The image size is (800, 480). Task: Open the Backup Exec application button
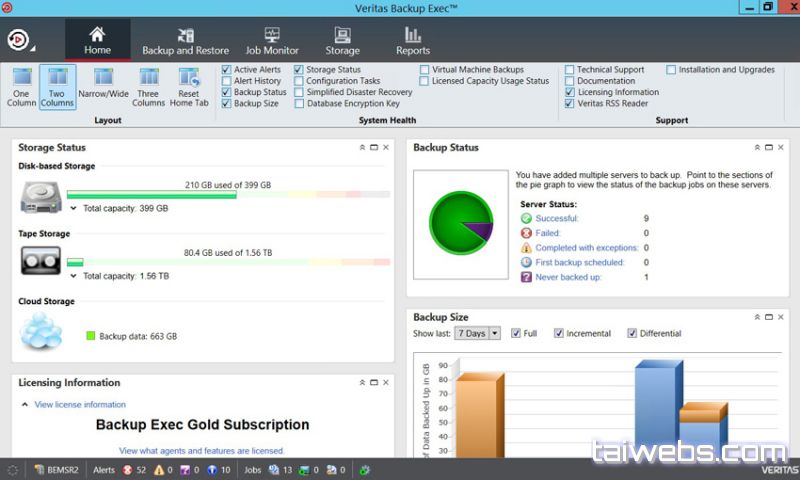[19, 40]
